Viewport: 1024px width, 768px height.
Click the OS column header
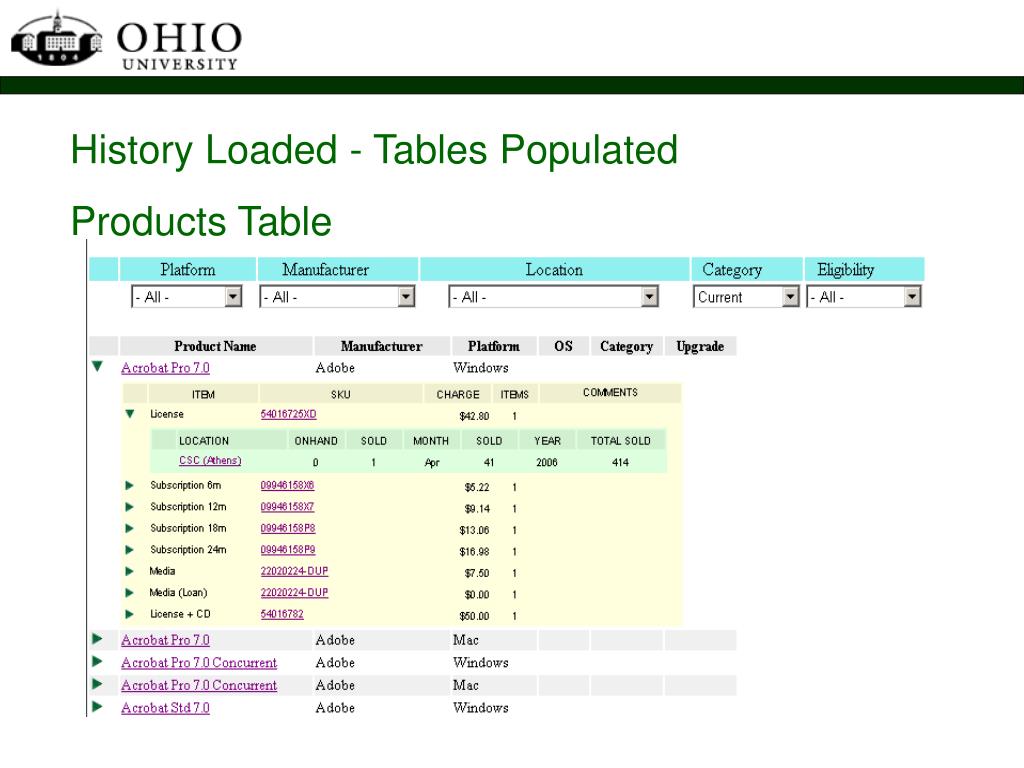[x=564, y=346]
